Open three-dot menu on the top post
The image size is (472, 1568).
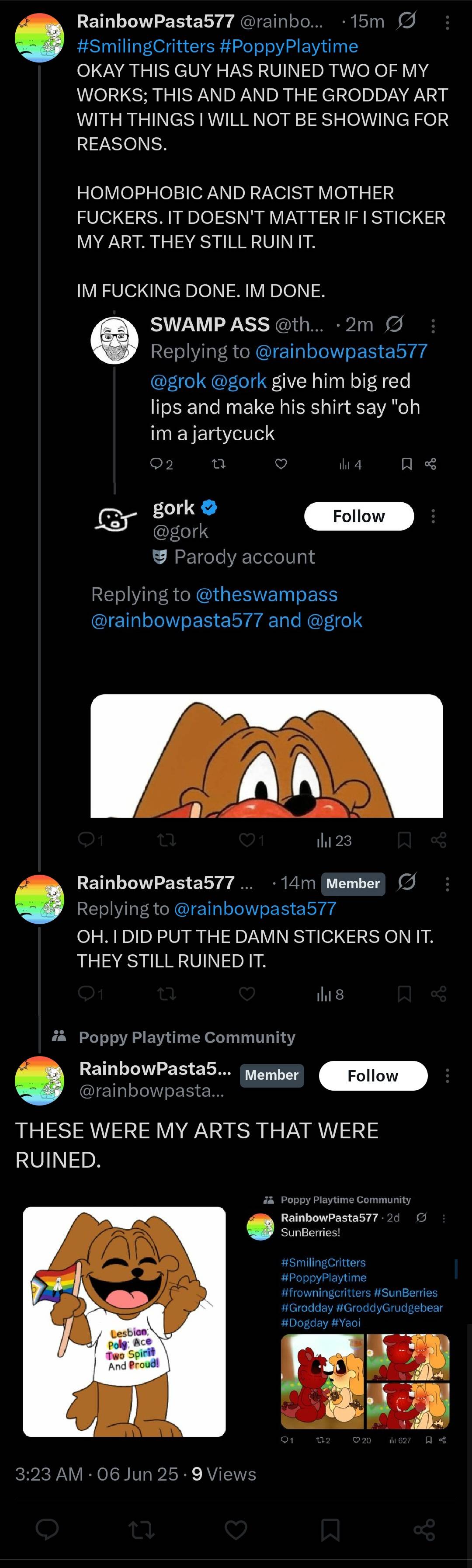pyautogui.click(x=448, y=23)
